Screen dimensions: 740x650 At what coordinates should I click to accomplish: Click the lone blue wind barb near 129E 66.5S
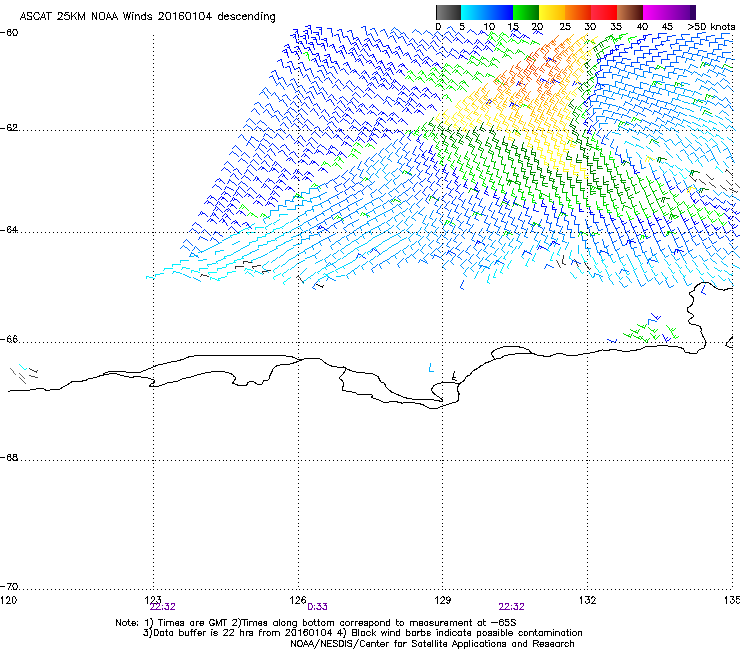tap(431, 368)
